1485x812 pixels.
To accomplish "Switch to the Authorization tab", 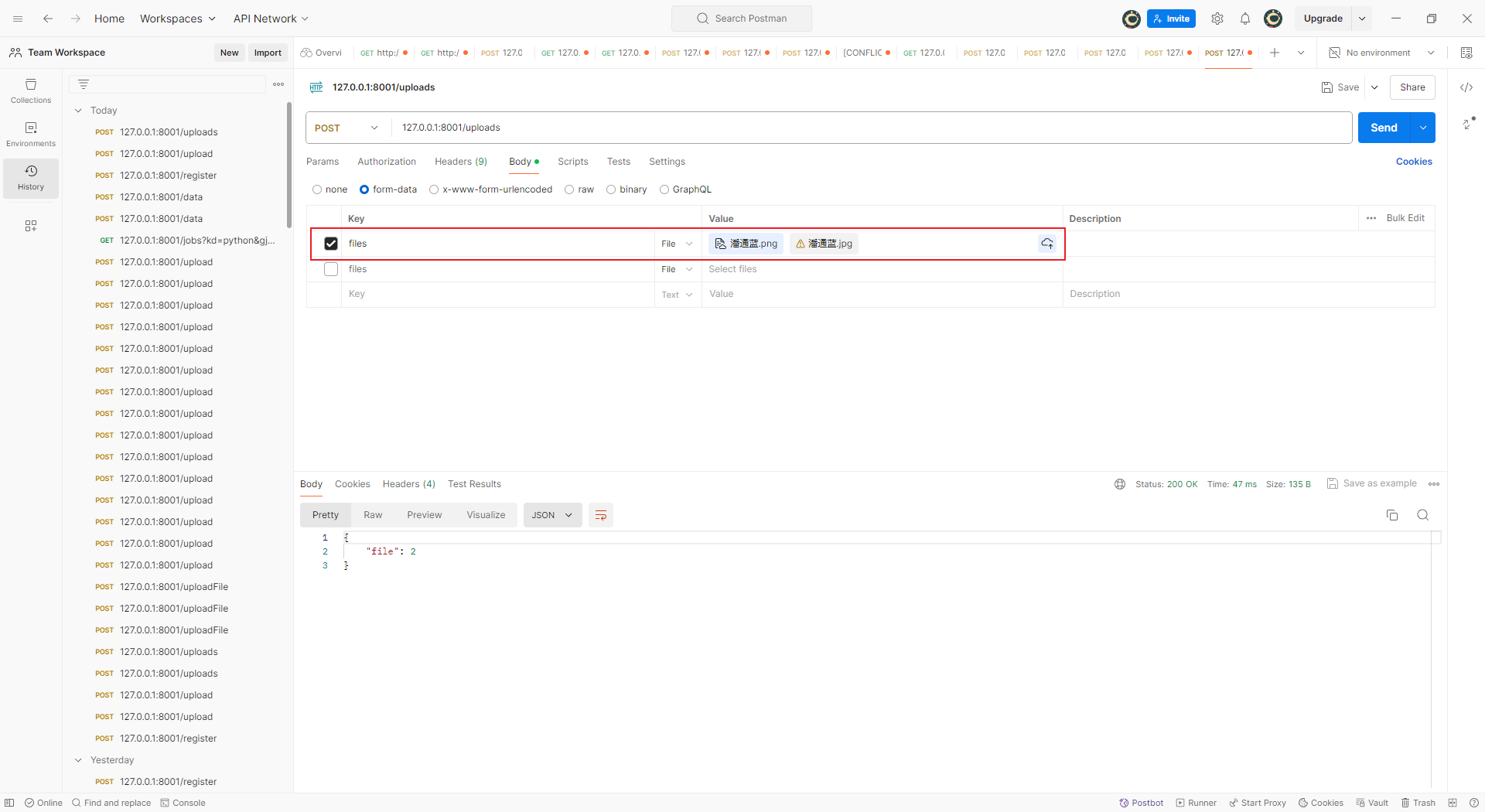I will [387, 162].
